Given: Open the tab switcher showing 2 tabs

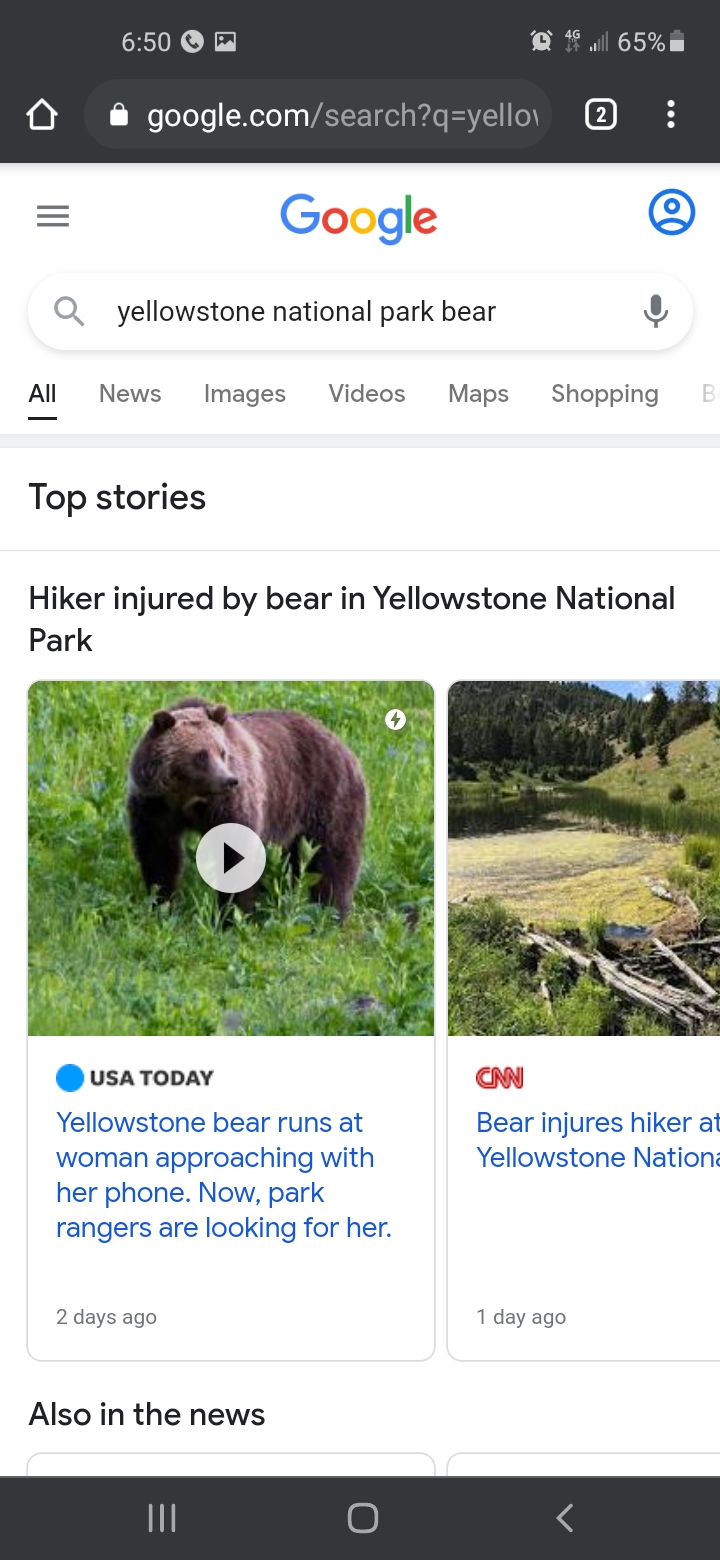Looking at the screenshot, I should 600,116.
